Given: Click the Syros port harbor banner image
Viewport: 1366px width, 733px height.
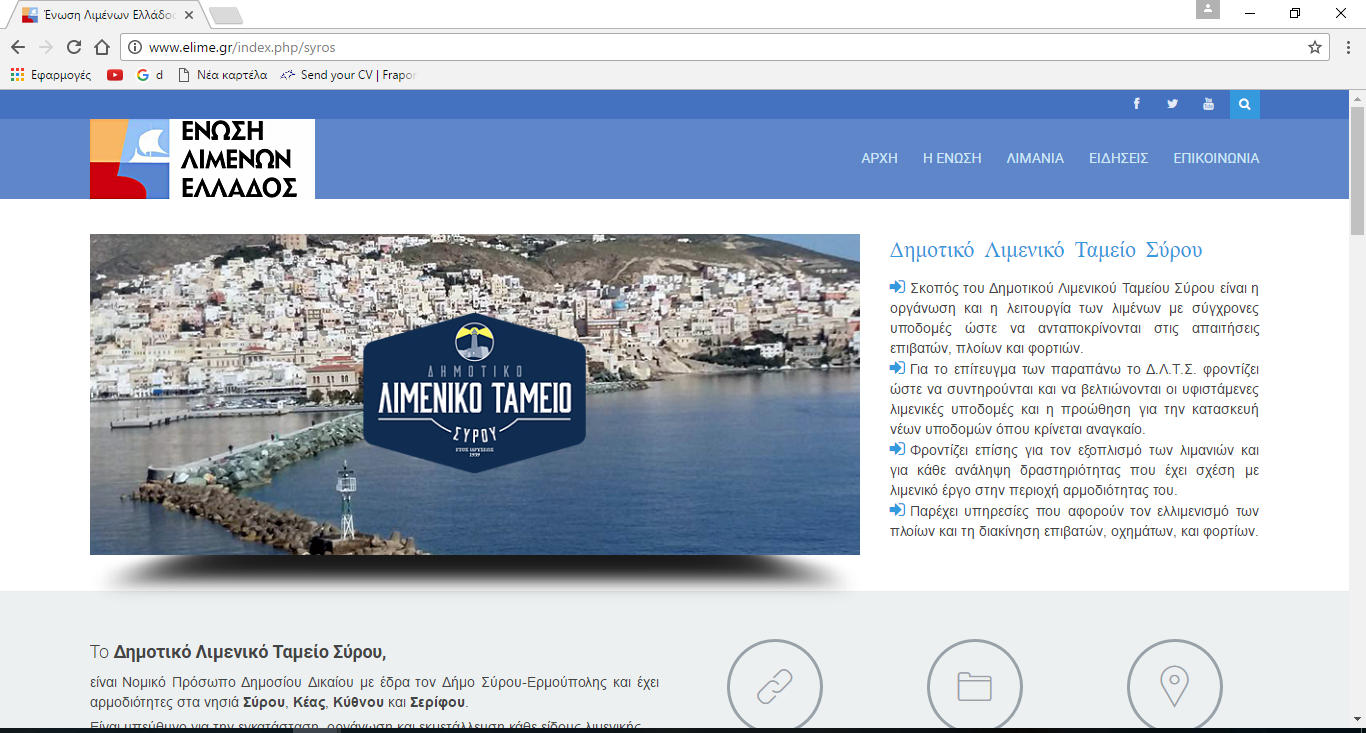Looking at the screenshot, I should click(x=474, y=394).
